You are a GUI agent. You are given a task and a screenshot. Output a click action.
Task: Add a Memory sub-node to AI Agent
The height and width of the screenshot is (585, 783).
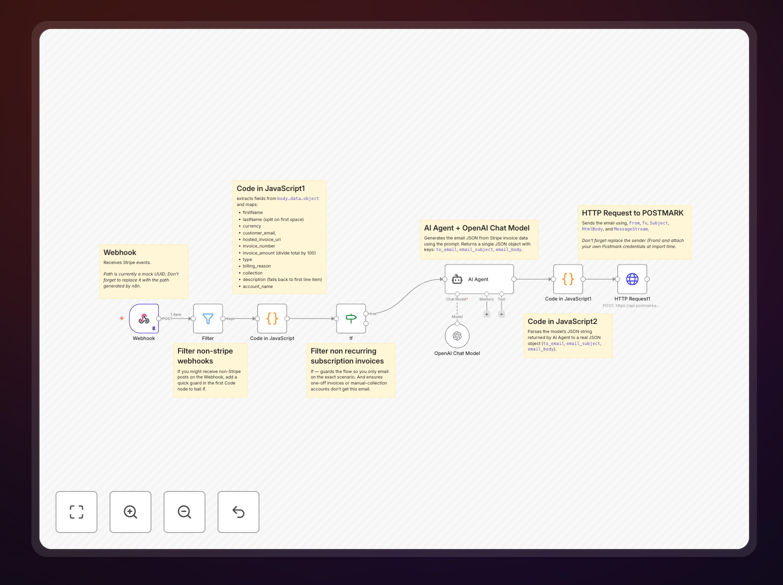click(486, 314)
